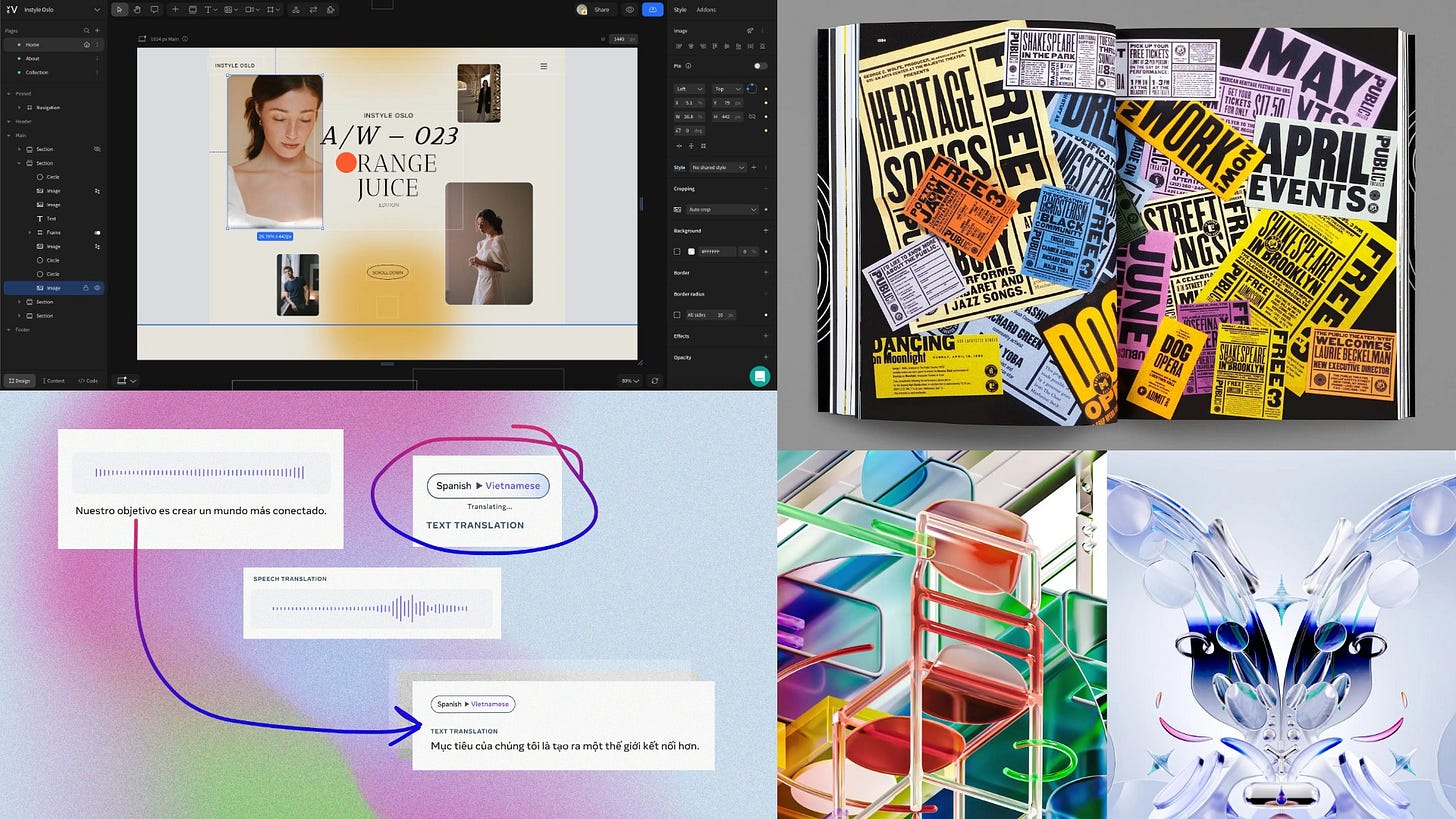Add a Background with its plus
Screen dimensions: 1456x819
click(766, 230)
